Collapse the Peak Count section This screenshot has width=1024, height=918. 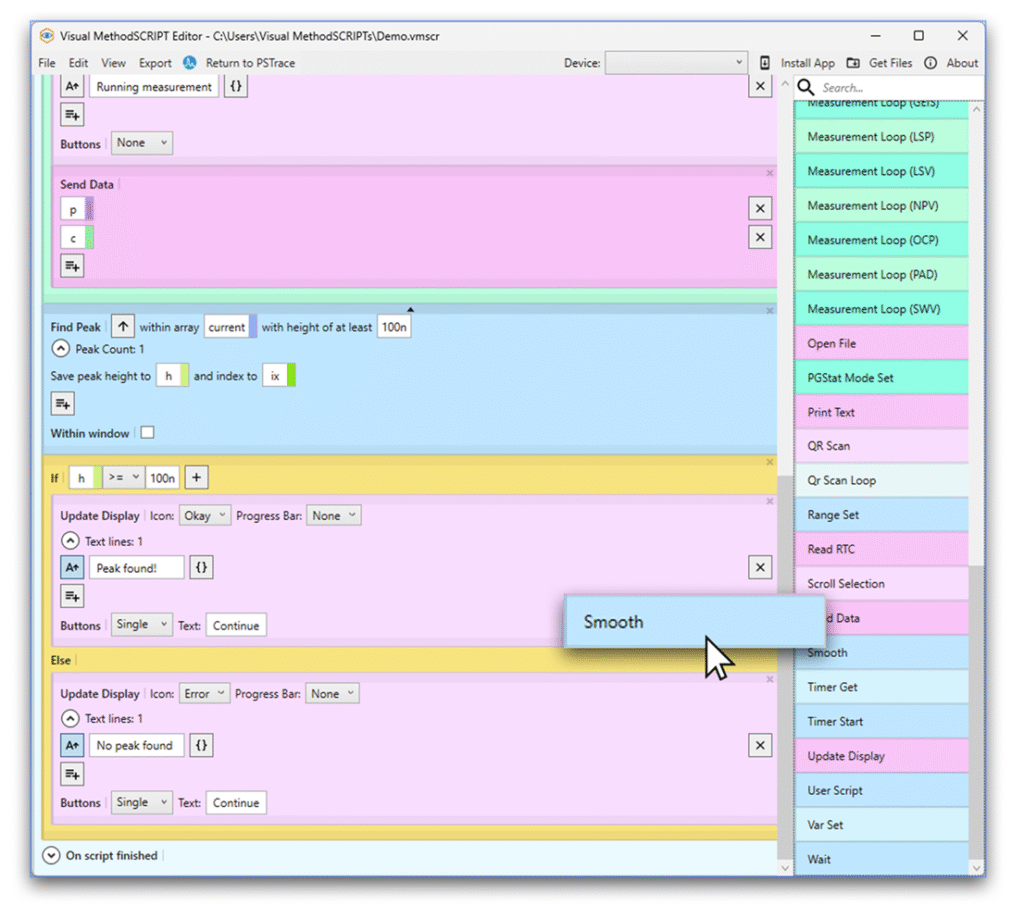(x=61, y=350)
